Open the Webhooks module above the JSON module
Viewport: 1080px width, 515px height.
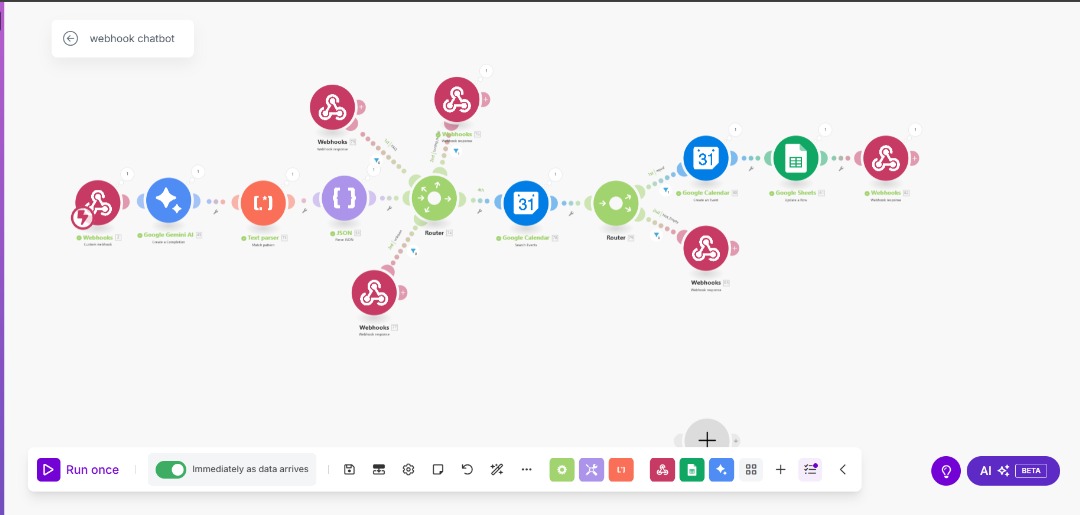pos(332,107)
